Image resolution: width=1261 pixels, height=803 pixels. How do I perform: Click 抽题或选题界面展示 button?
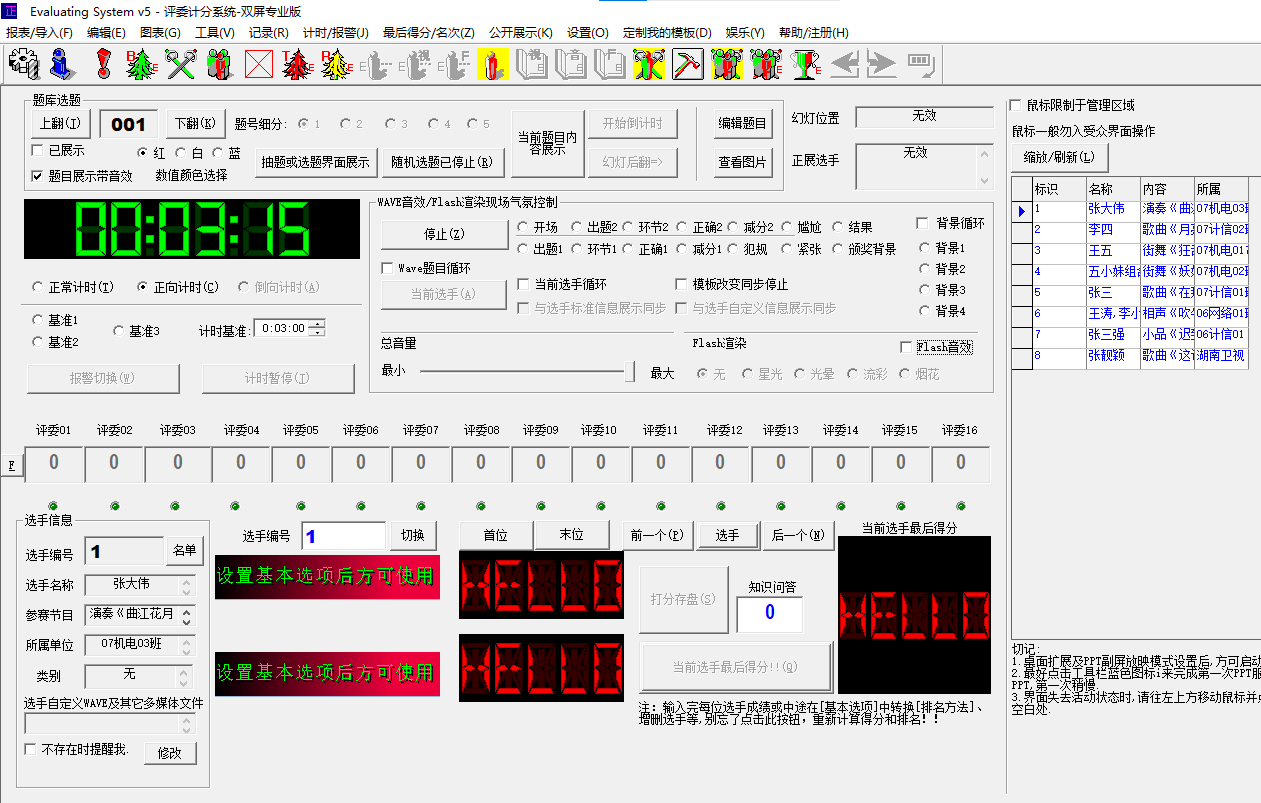point(314,162)
